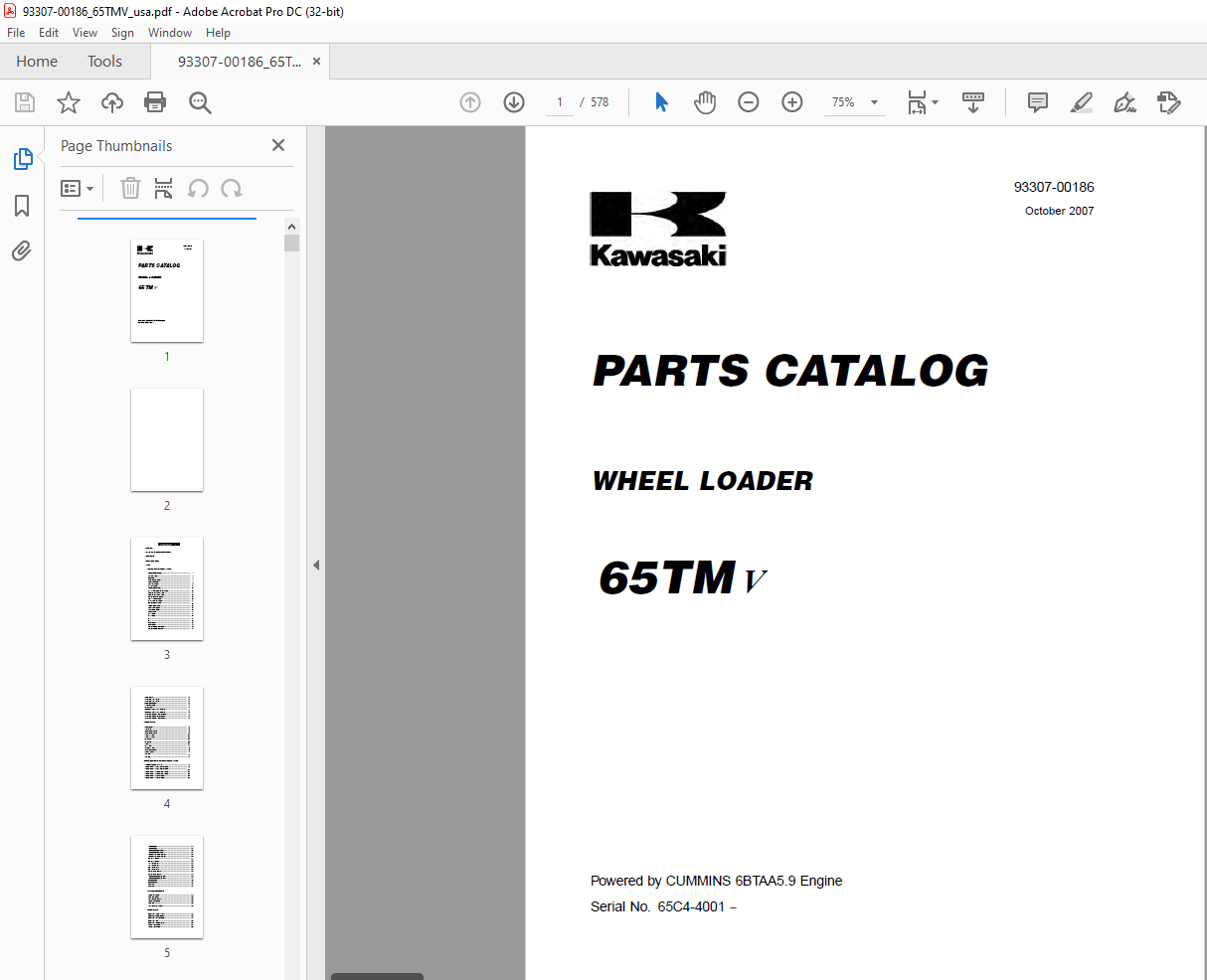Open the Sign menu
Image resolution: width=1207 pixels, height=980 pixels.
point(122,33)
